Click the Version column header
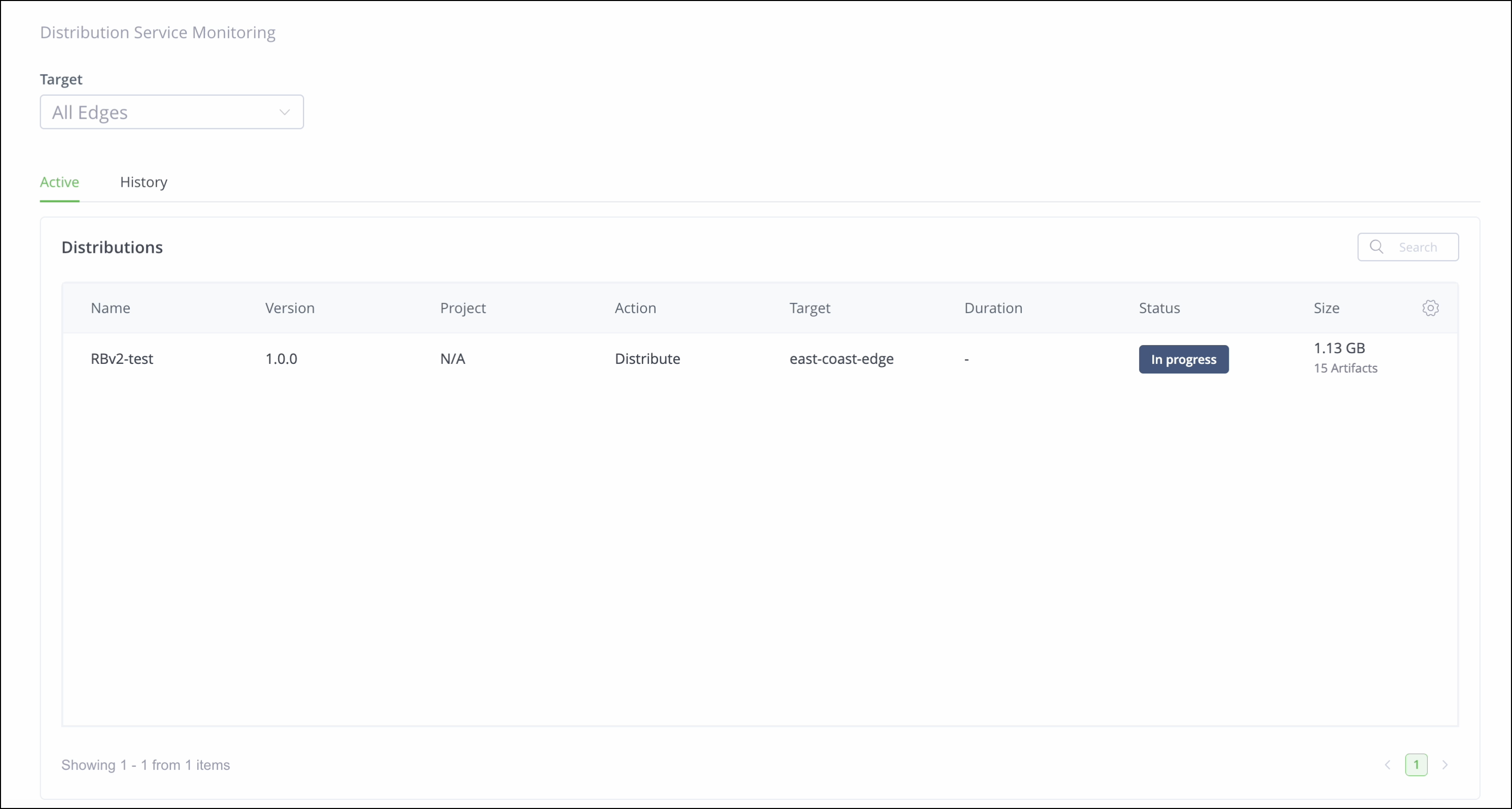1512x809 pixels. 289,308
